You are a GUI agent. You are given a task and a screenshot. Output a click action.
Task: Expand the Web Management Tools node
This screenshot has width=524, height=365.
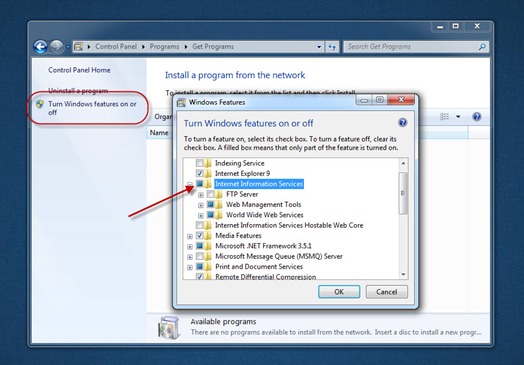point(201,205)
